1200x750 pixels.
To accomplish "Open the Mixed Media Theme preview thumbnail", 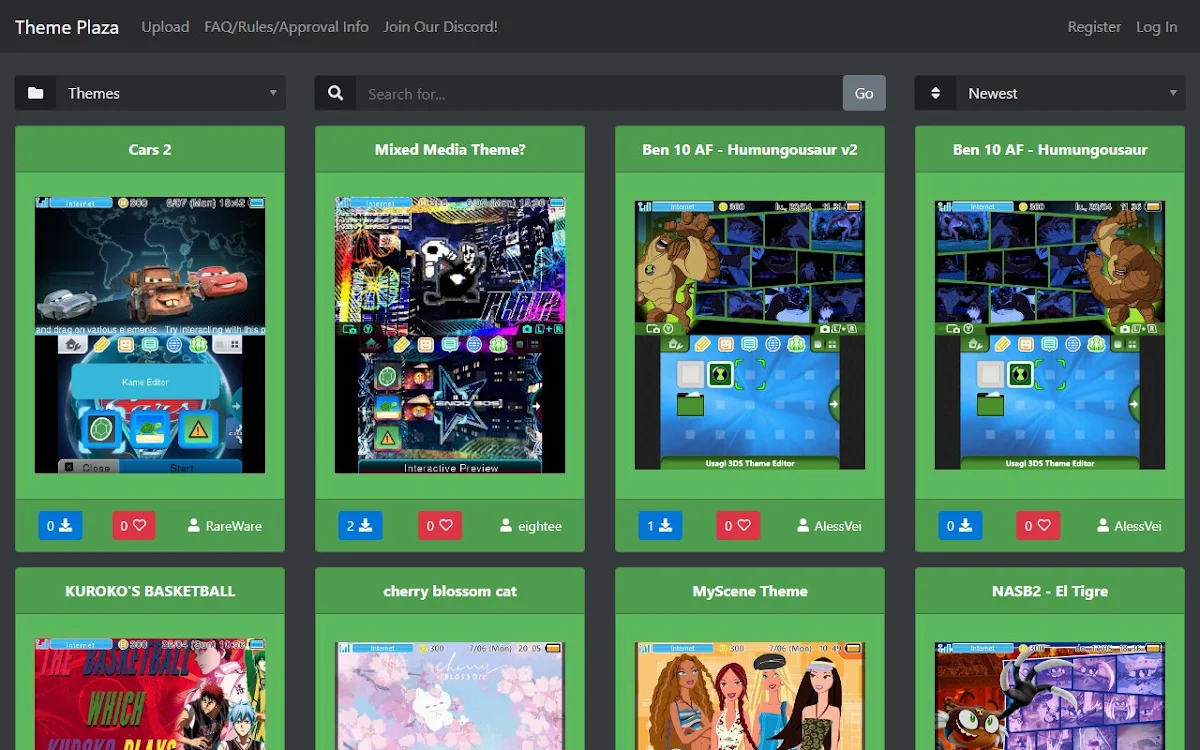I will click(x=450, y=335).
